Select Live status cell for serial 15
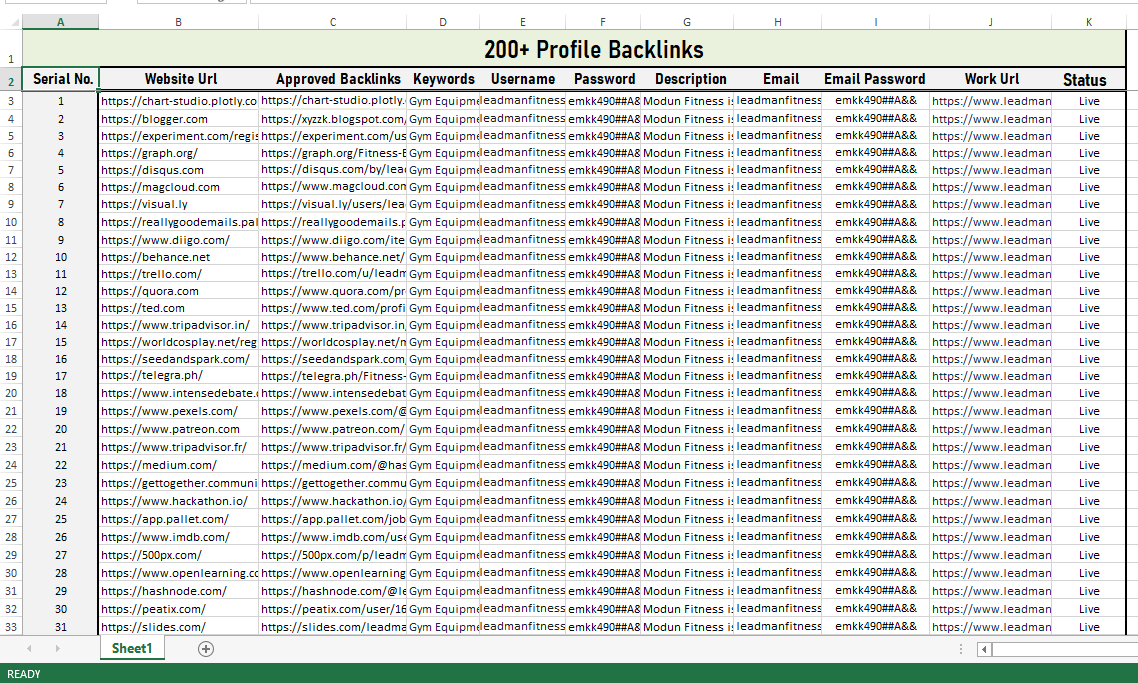The image size is (1138, 683). (1088, 342)
